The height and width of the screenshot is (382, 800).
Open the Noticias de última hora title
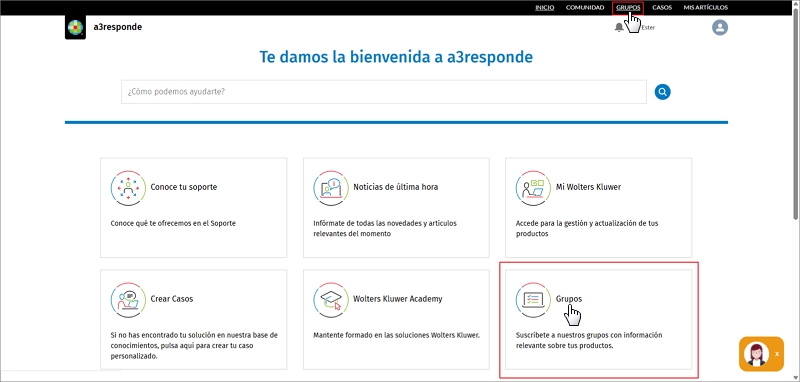(395, 187)
